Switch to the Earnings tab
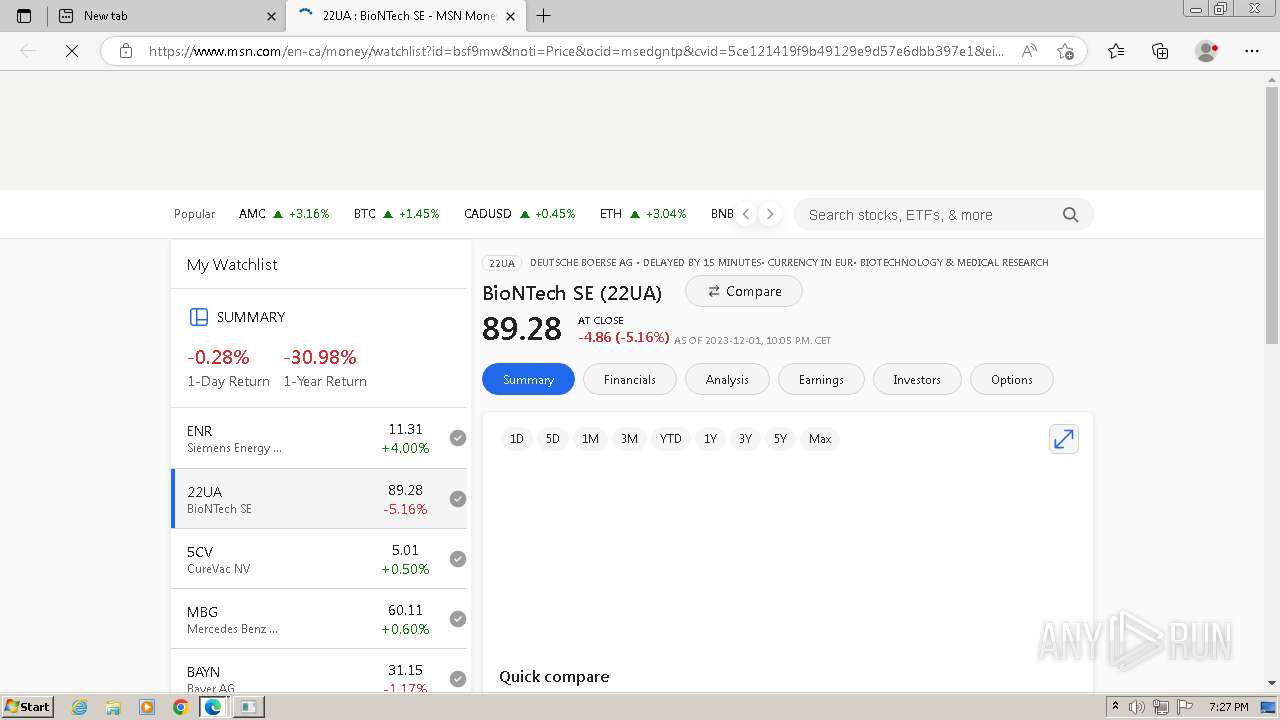Image resolution: width=1280 pixels, height=720 pixels. [x=821, y=379]
